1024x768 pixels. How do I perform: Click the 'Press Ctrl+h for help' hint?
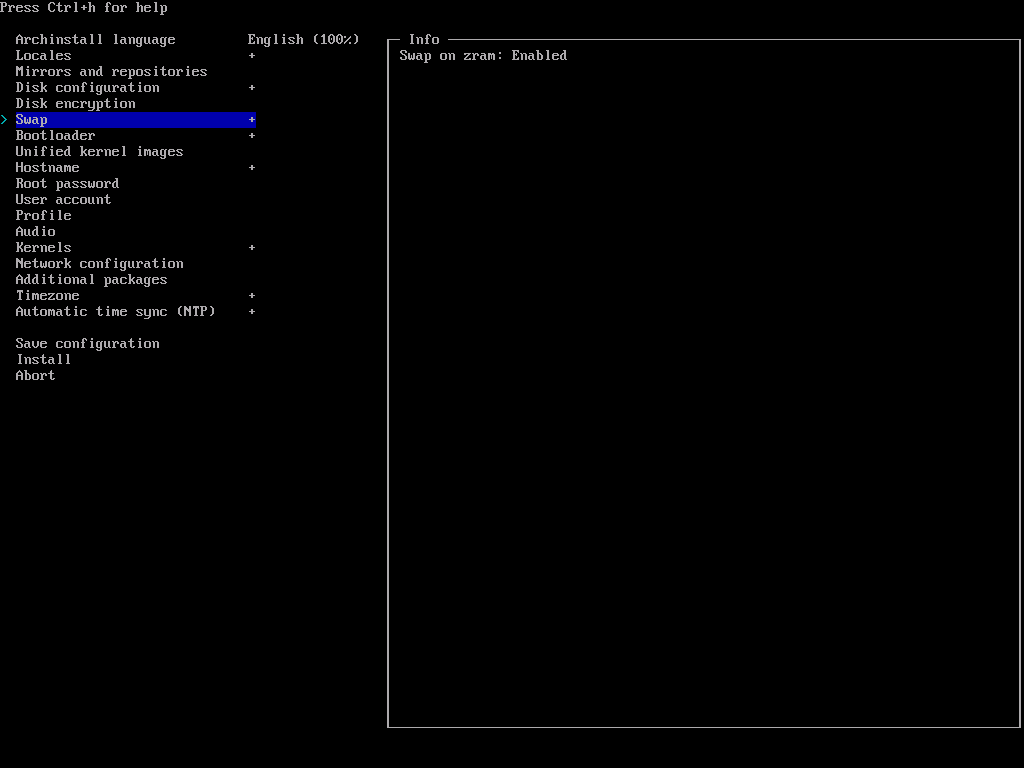tap(84, 8)
